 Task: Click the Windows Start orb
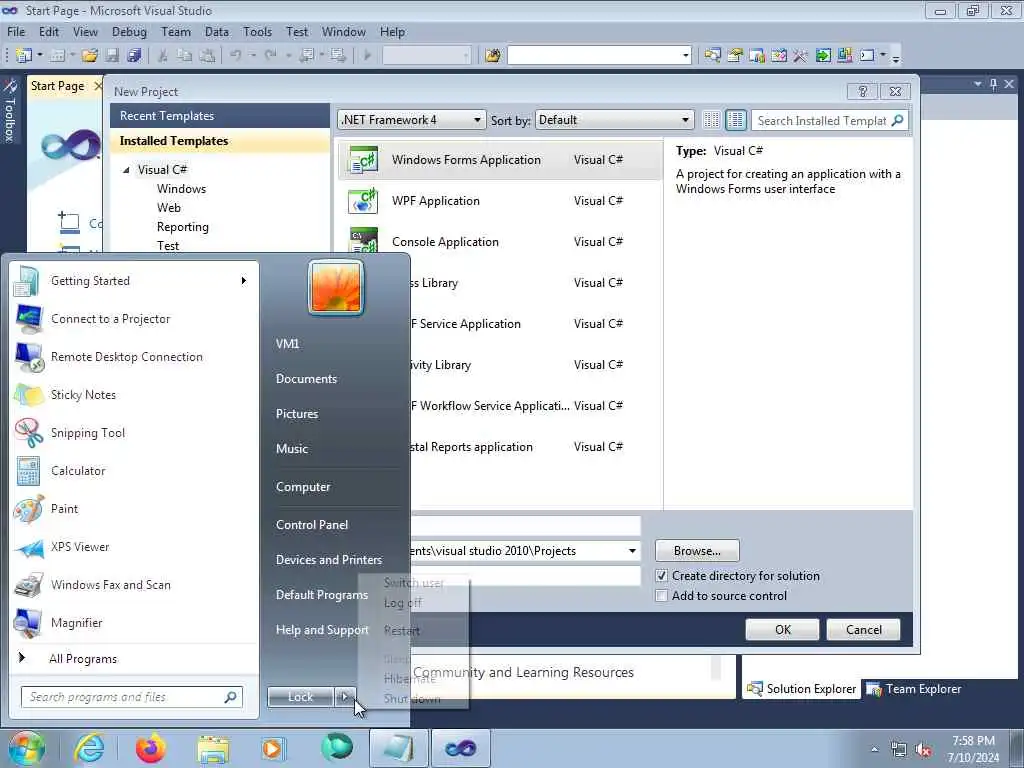click(26, 748)
